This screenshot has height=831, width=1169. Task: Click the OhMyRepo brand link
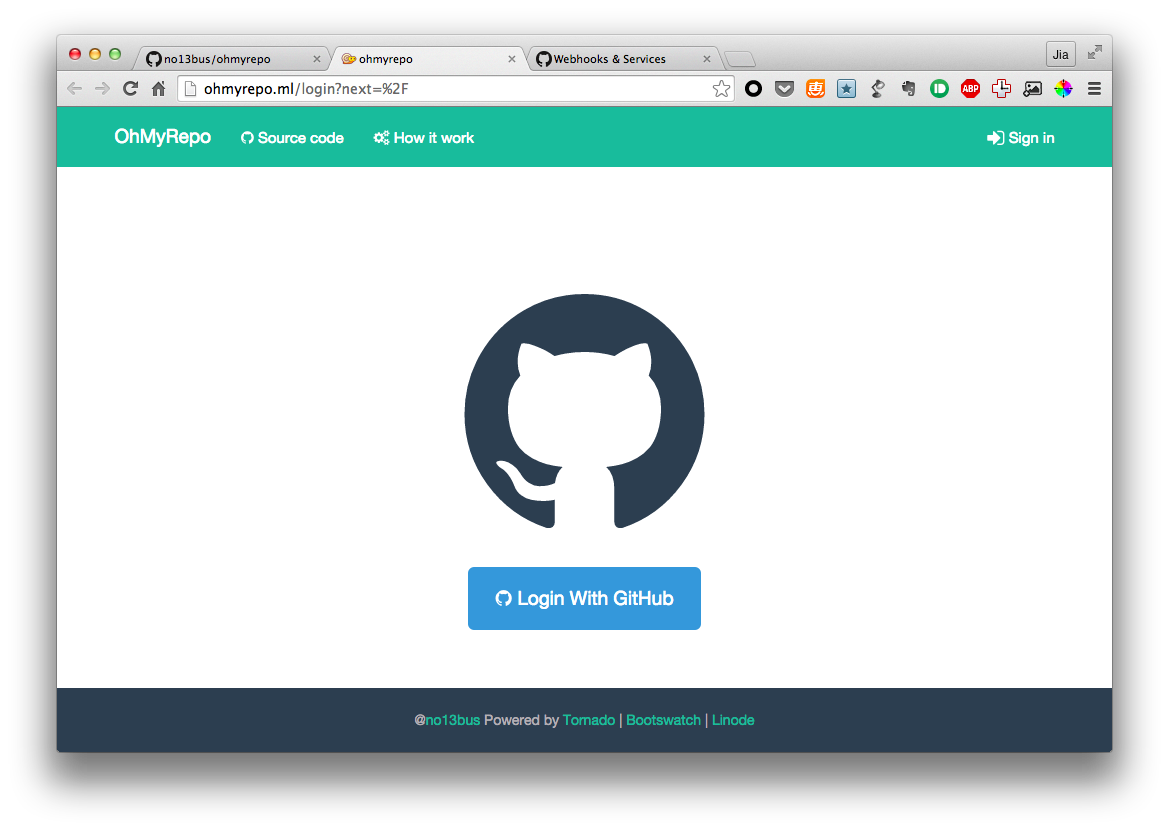[x=163, y=137]
